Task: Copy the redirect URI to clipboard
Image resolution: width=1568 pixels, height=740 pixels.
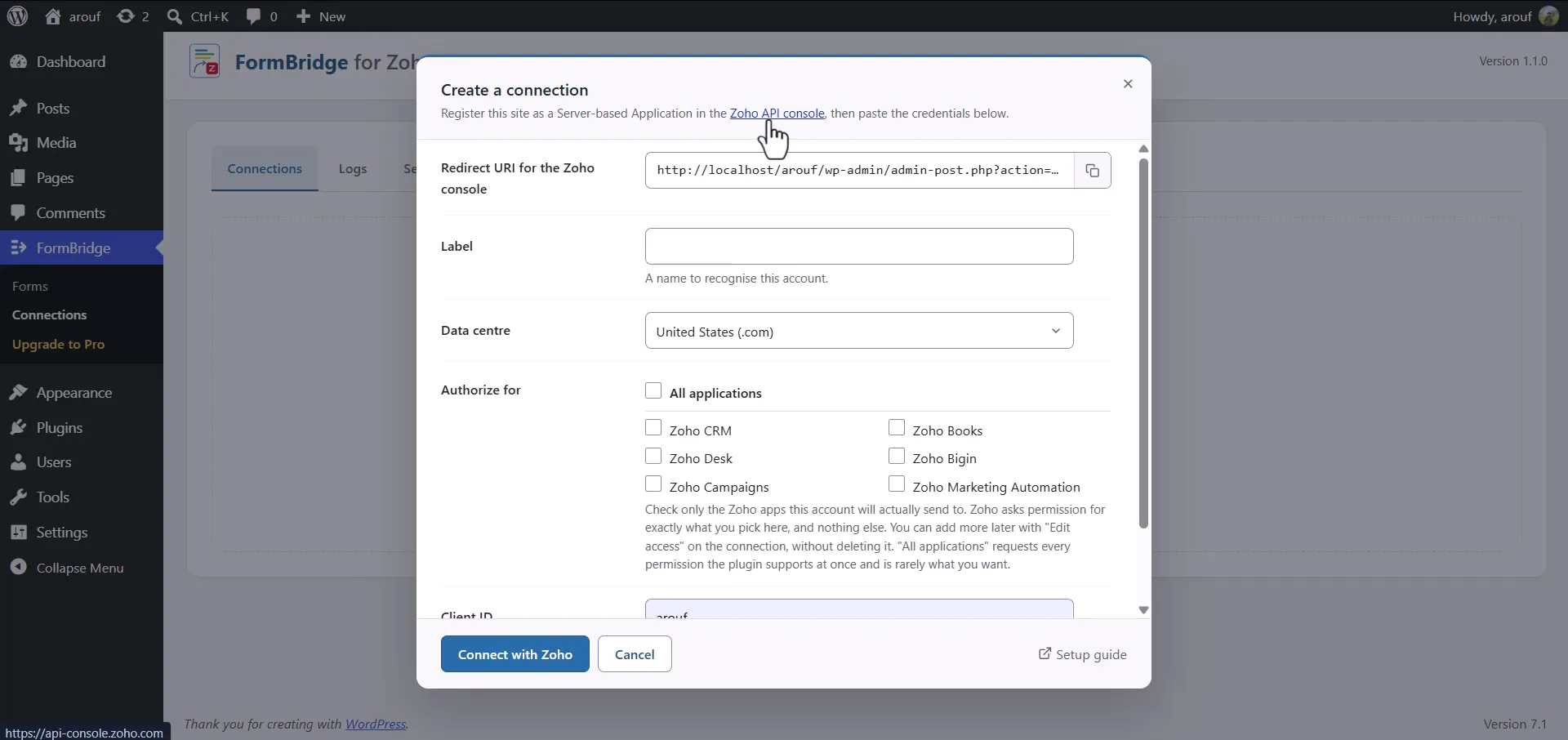Action: coord(1092,171)
